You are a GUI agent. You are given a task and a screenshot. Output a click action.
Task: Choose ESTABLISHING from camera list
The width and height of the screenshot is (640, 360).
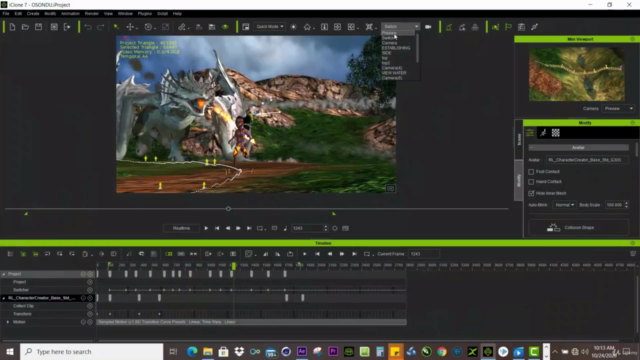click(396, 48)
